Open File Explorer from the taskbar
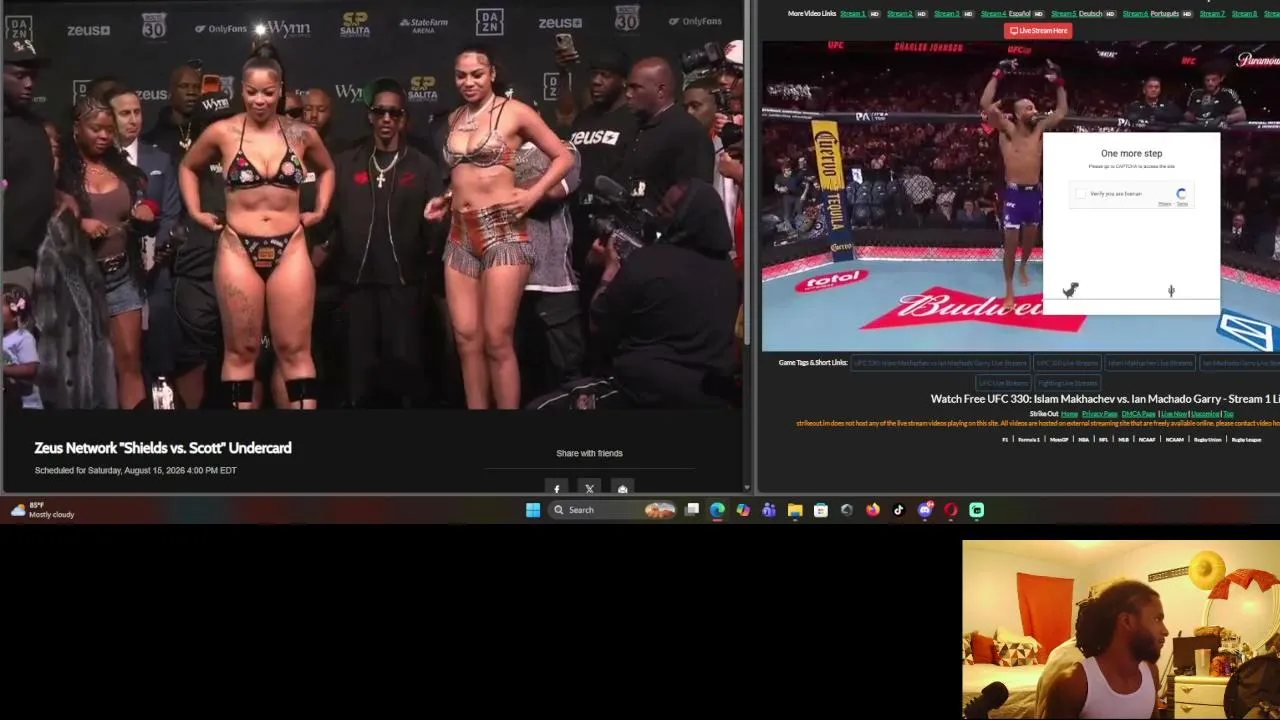The width and height of the screenshot is (1280, 720). click(795, 510)
